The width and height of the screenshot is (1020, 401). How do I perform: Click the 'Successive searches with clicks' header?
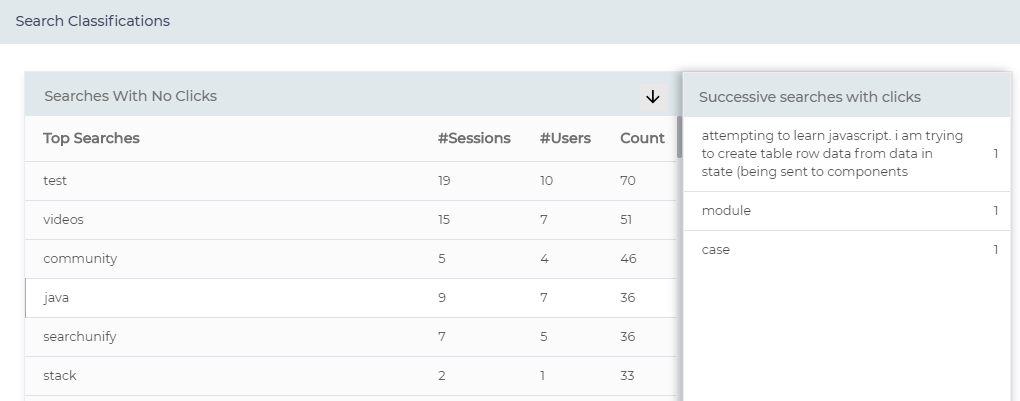[809, 97]
